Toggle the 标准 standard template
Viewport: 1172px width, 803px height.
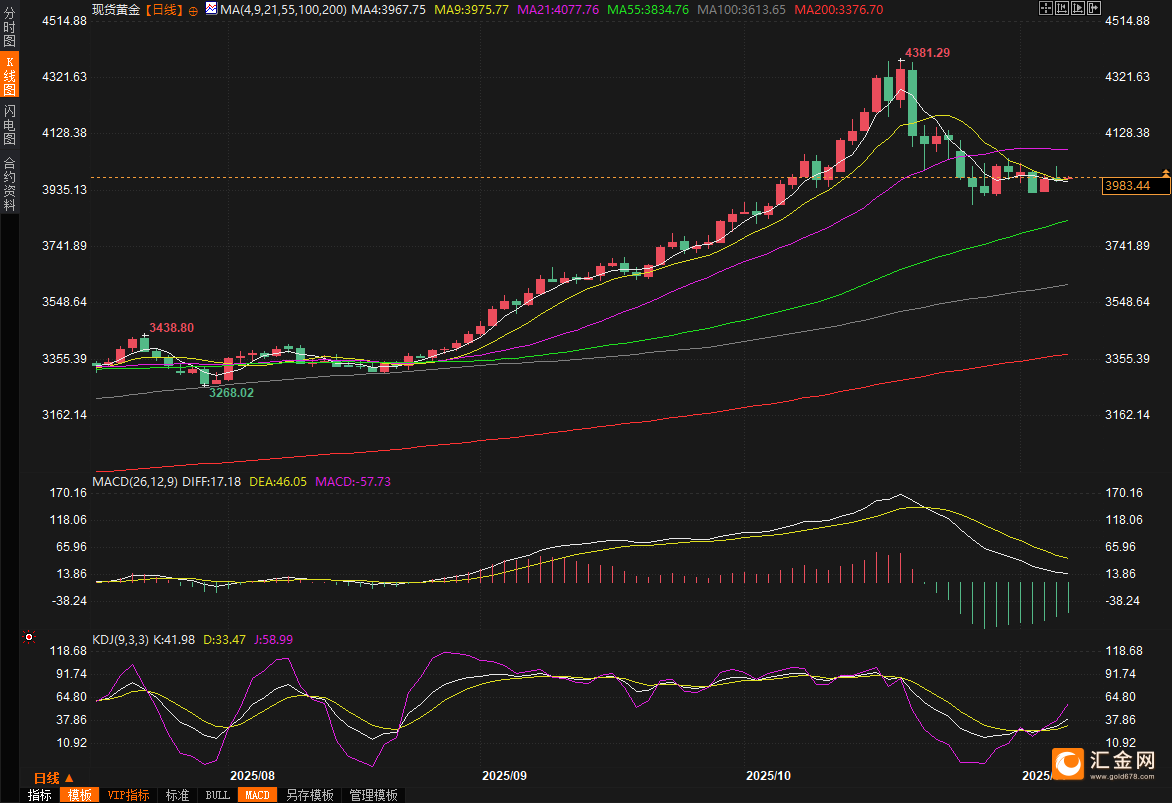177,795
